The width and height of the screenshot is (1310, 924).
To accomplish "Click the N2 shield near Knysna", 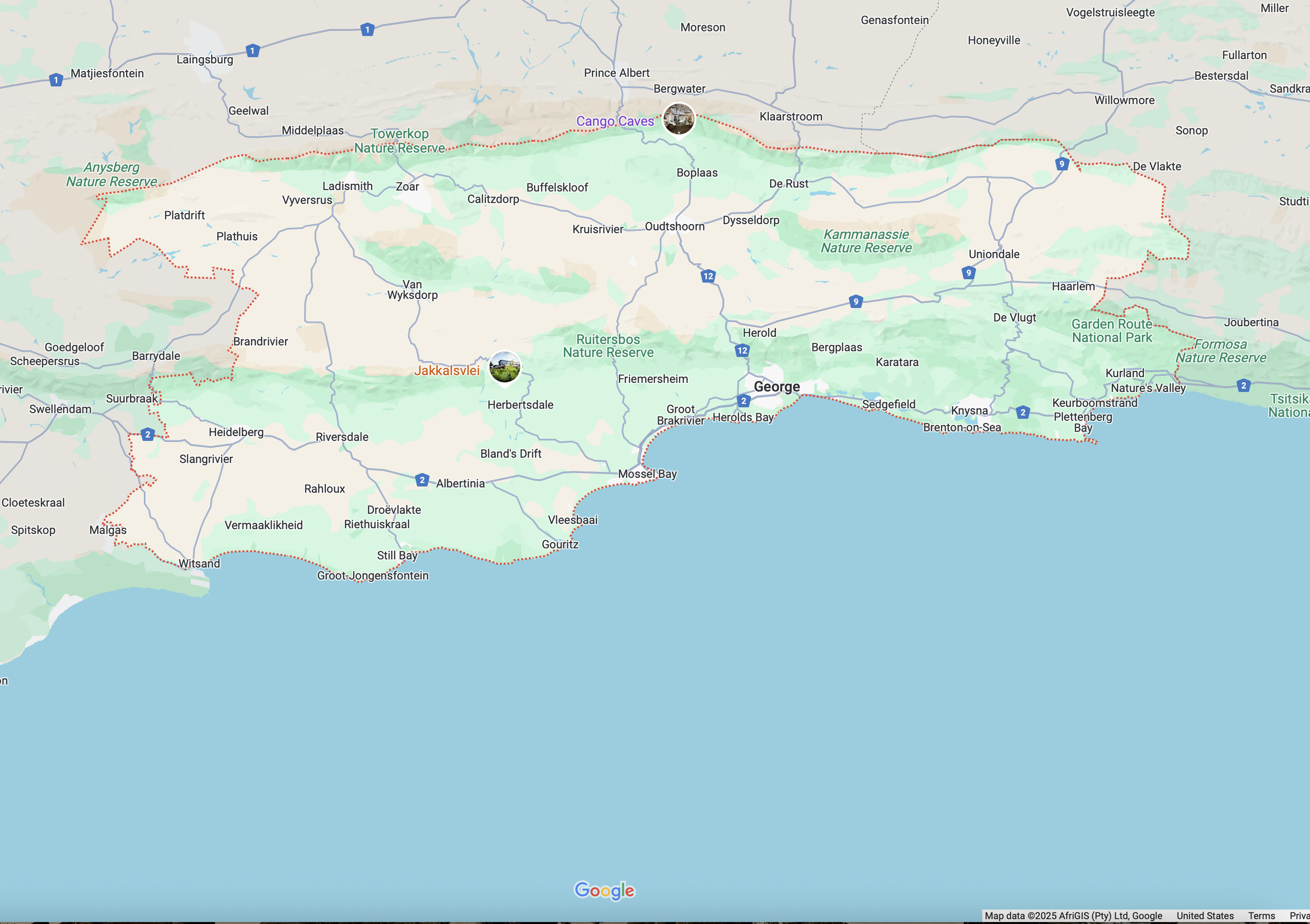I will 1022,412.
